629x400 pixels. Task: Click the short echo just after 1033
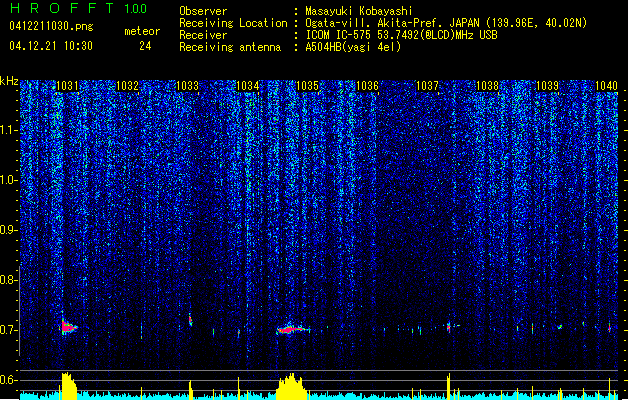[x=191, y=320]
